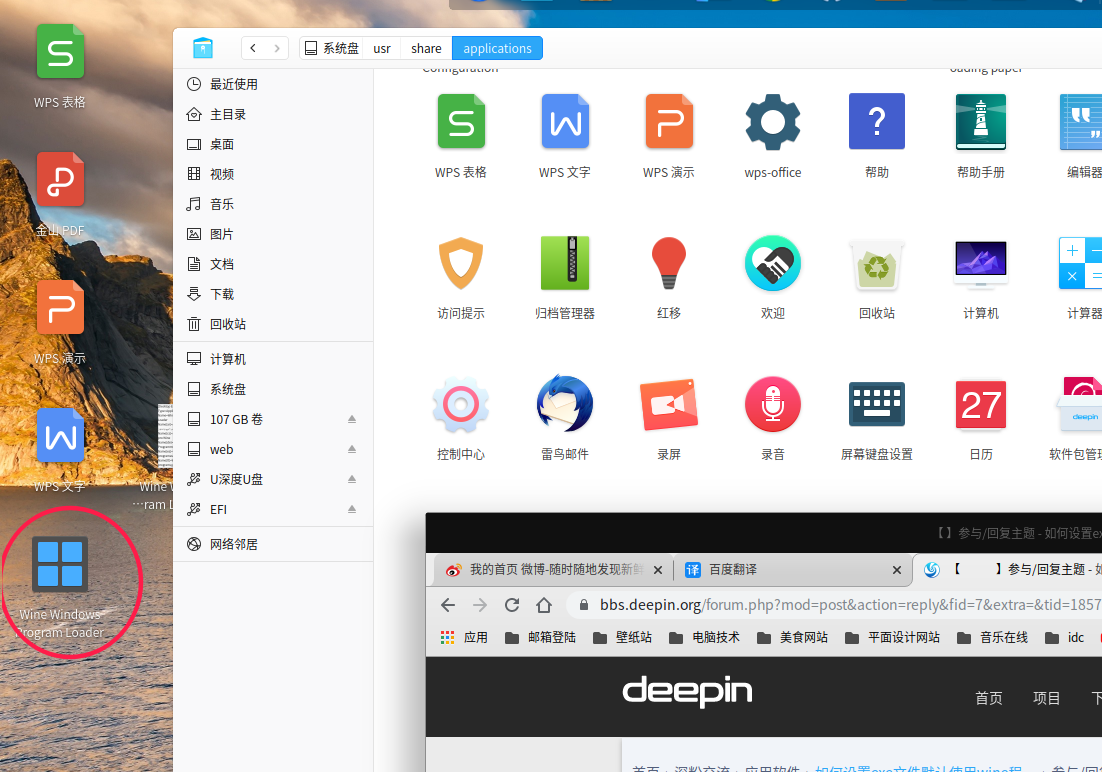Open the 录音 voice recorder icon
Screen dimensions: 1102x772
pos(772,404)
